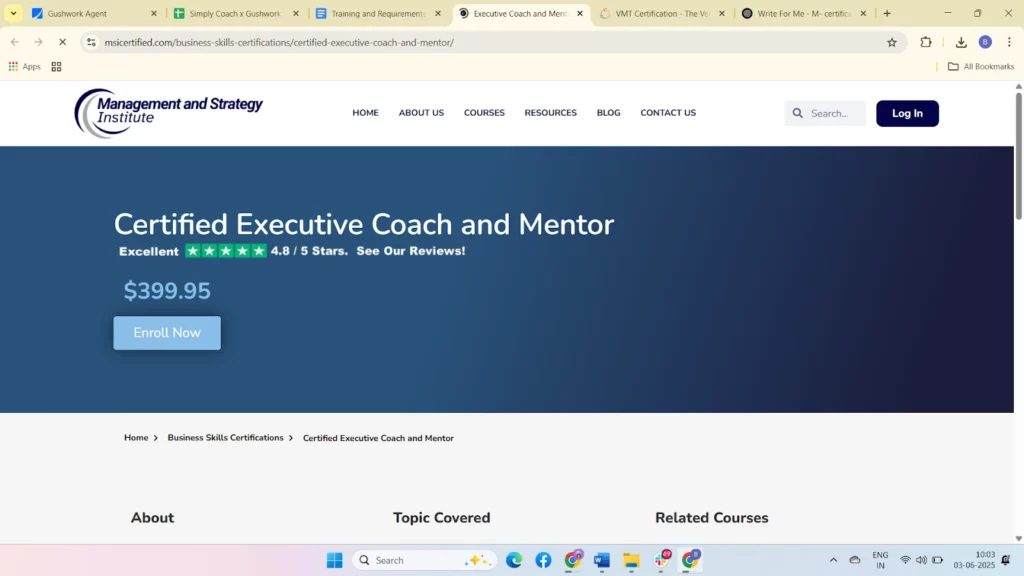Open the All Bookmarks panel
This screenshot has height=576, width=1024.
tap(980, 66)
